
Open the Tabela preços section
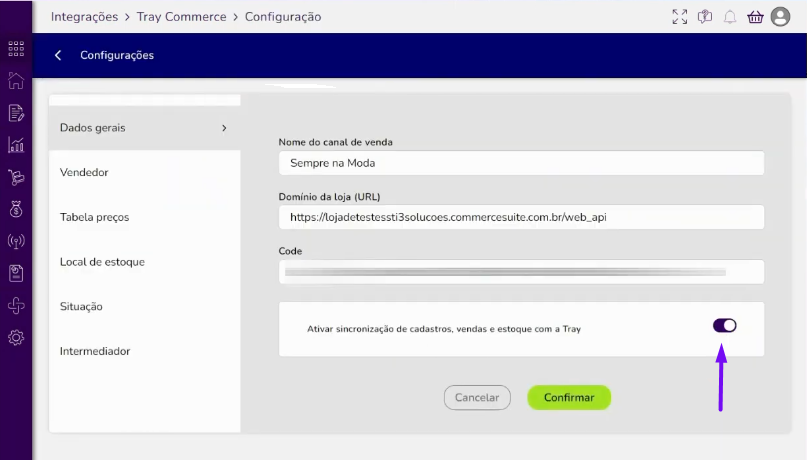coord(145,217)
